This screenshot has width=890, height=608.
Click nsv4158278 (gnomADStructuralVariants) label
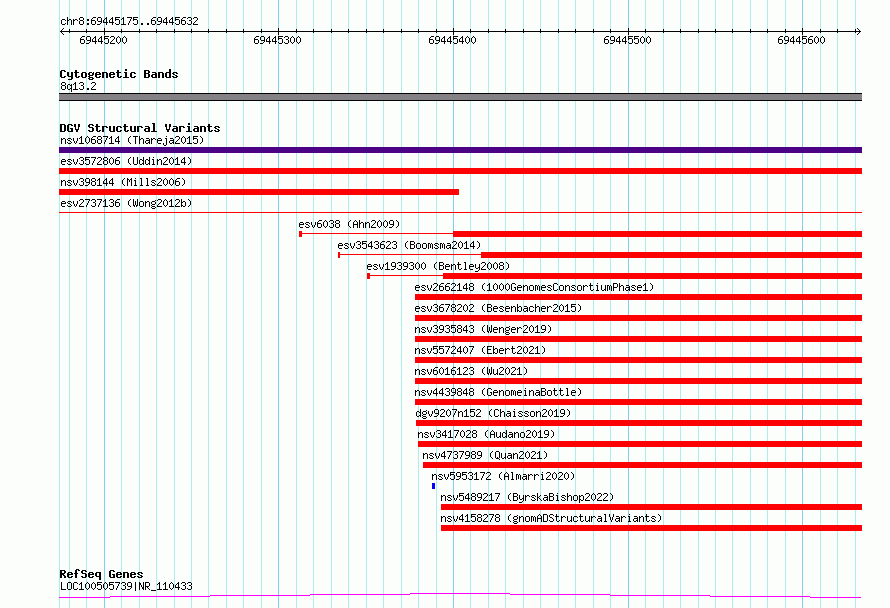(551, 518)
